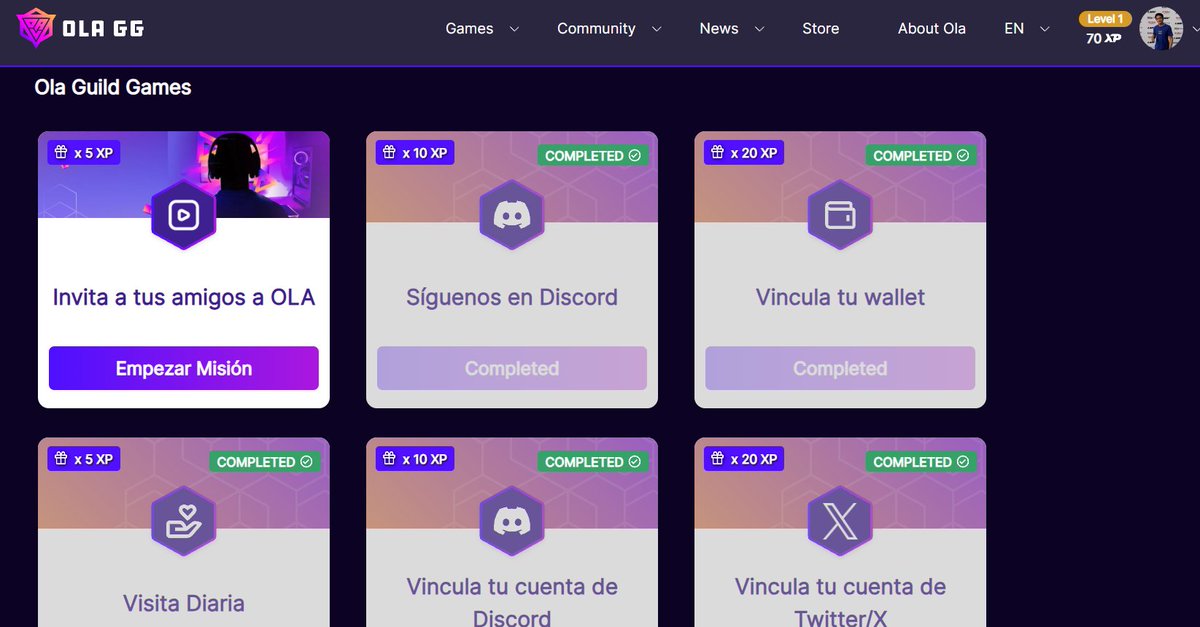The width and height of the screenshot is (1200, 627).
Task: Open the News menu
Action: 719,29
